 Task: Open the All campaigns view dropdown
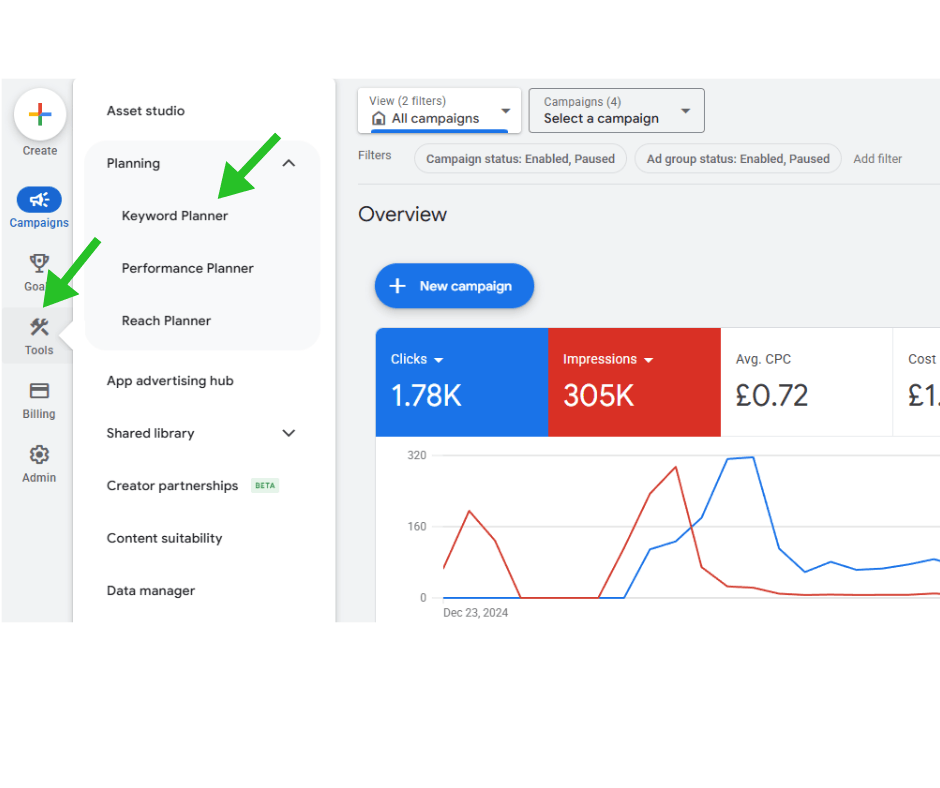pos(505,111)
